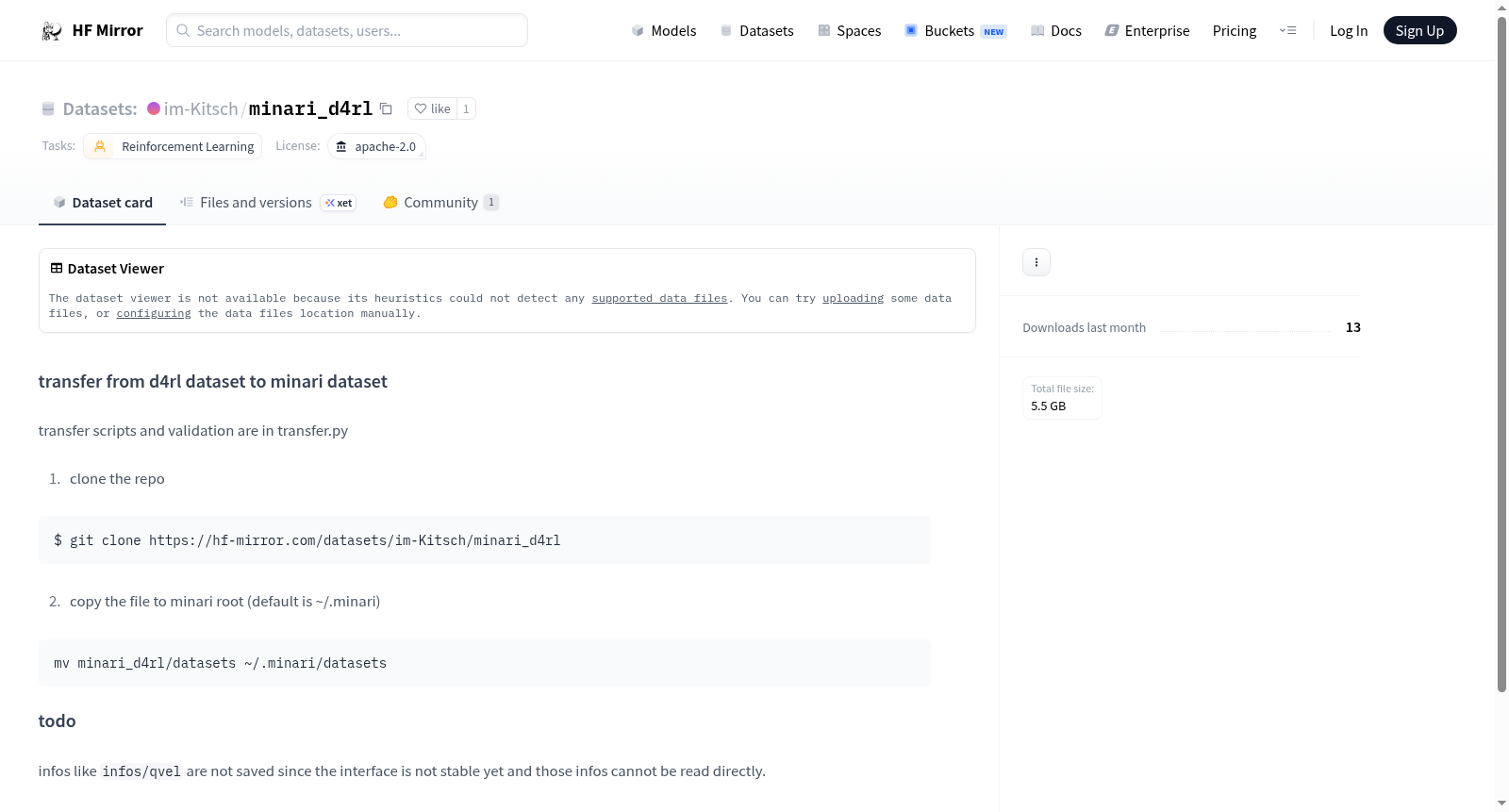The image size is (1509, 812).
Task: Open Spaces from the navbar
Action: pos(850,31)
